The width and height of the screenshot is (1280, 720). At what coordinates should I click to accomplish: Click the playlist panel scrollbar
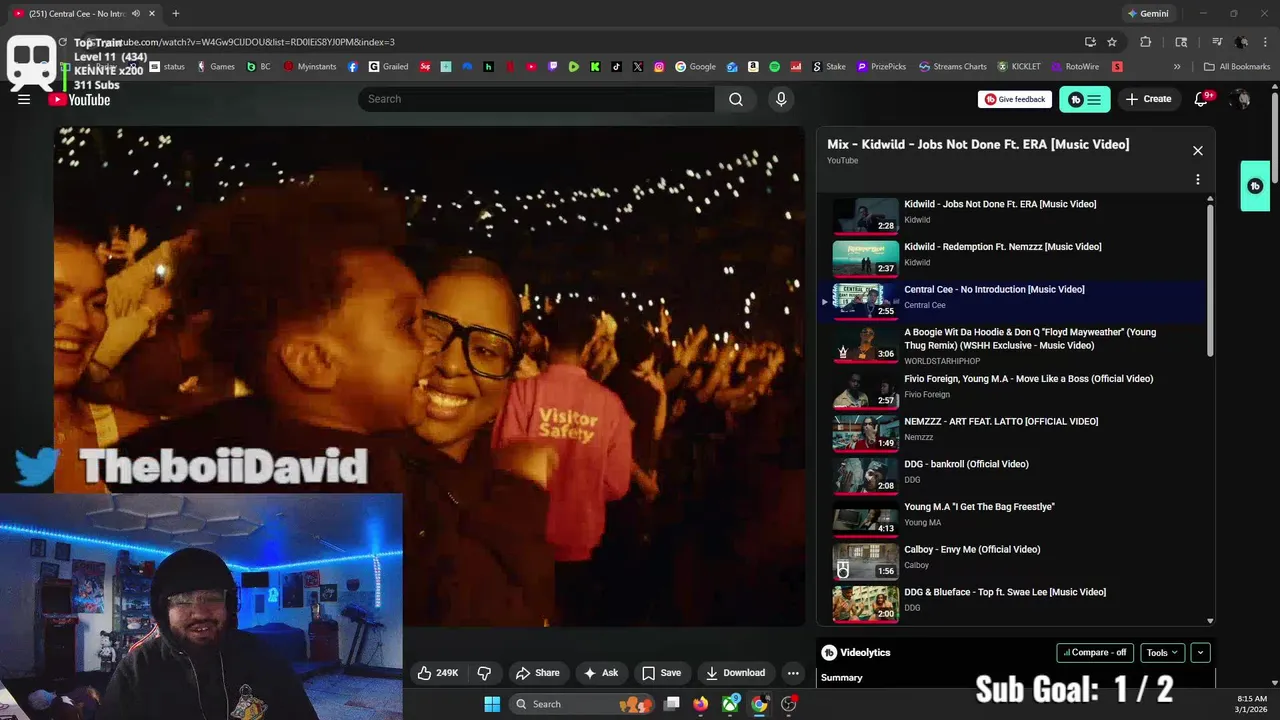click(1210, 280)
